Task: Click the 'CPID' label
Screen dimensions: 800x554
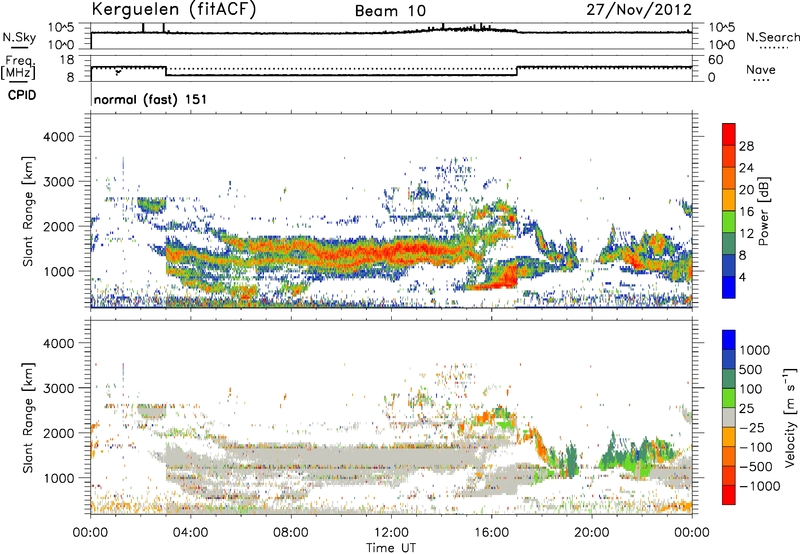Action: (22, 95)
